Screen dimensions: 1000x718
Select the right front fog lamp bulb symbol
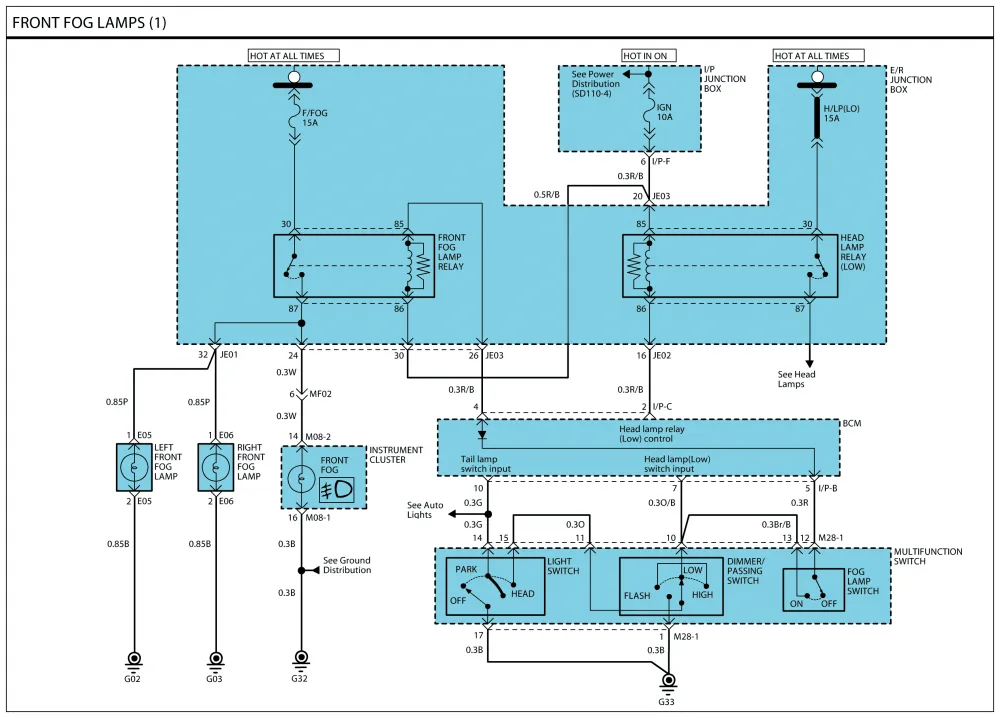(216, 467)
